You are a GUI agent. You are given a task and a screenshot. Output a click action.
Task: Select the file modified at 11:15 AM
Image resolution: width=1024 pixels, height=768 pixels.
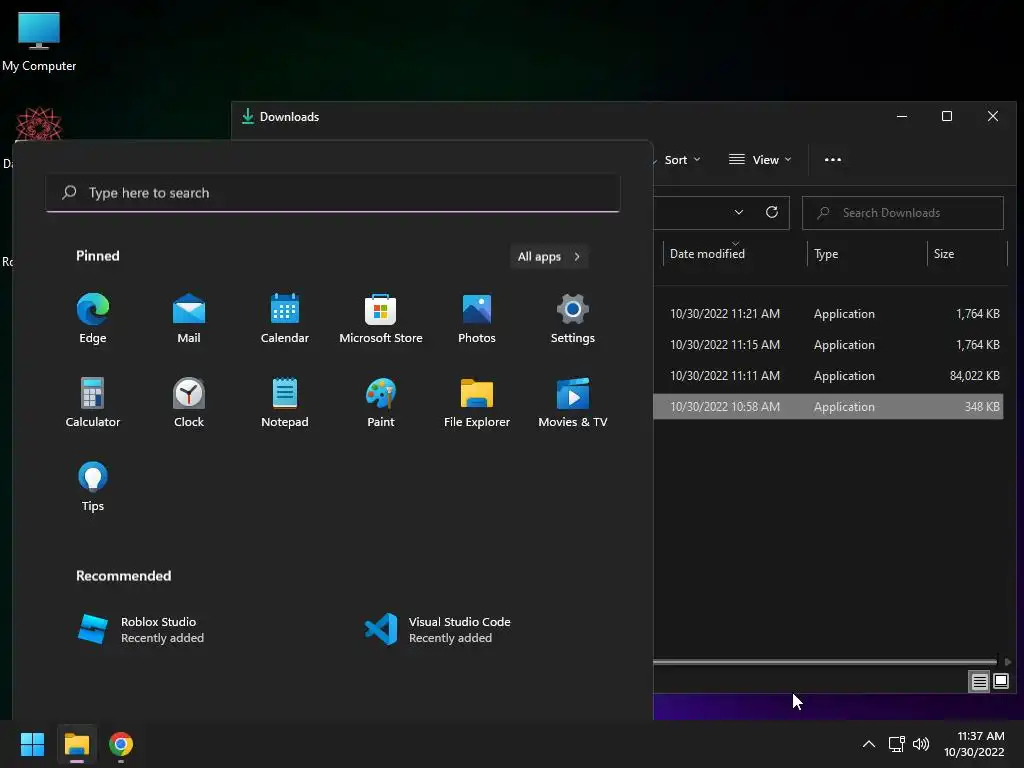click(x=828, y=345)
